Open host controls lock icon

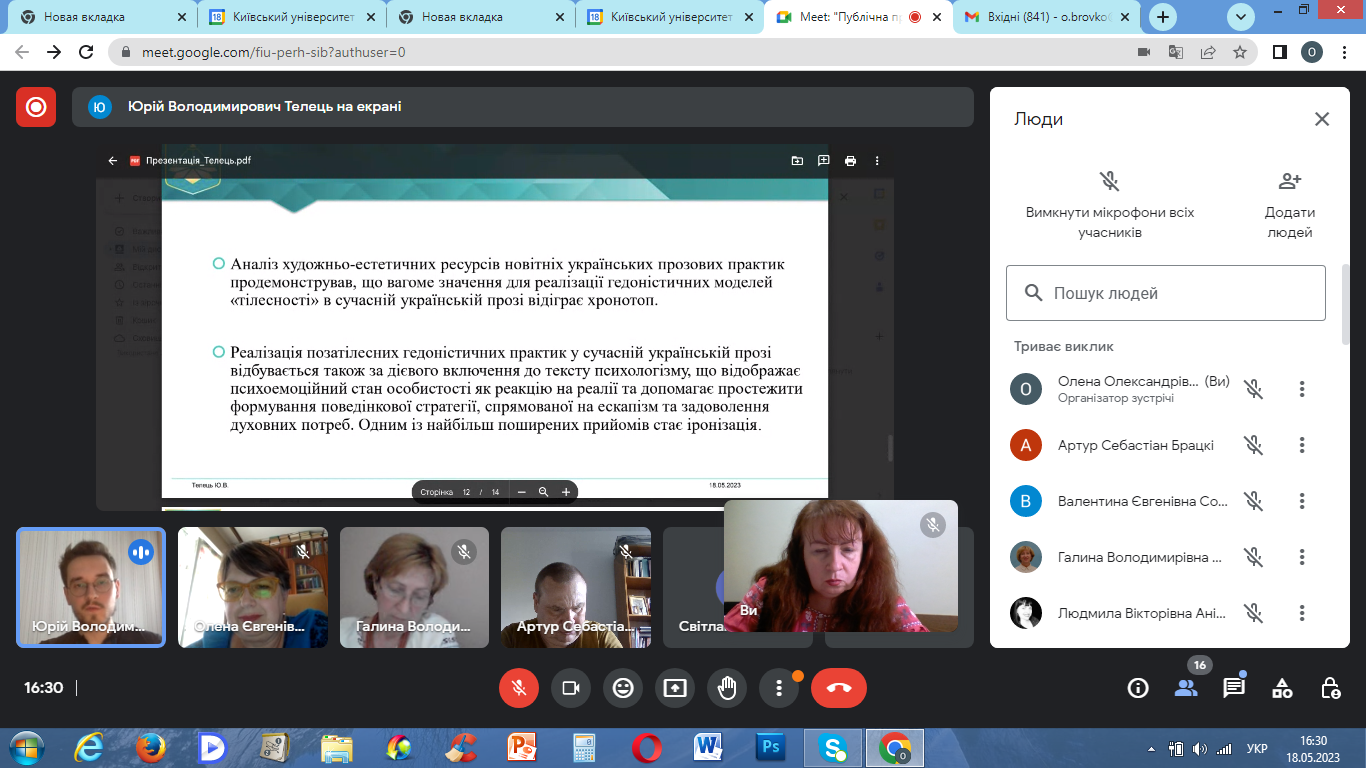point(1330,688)
